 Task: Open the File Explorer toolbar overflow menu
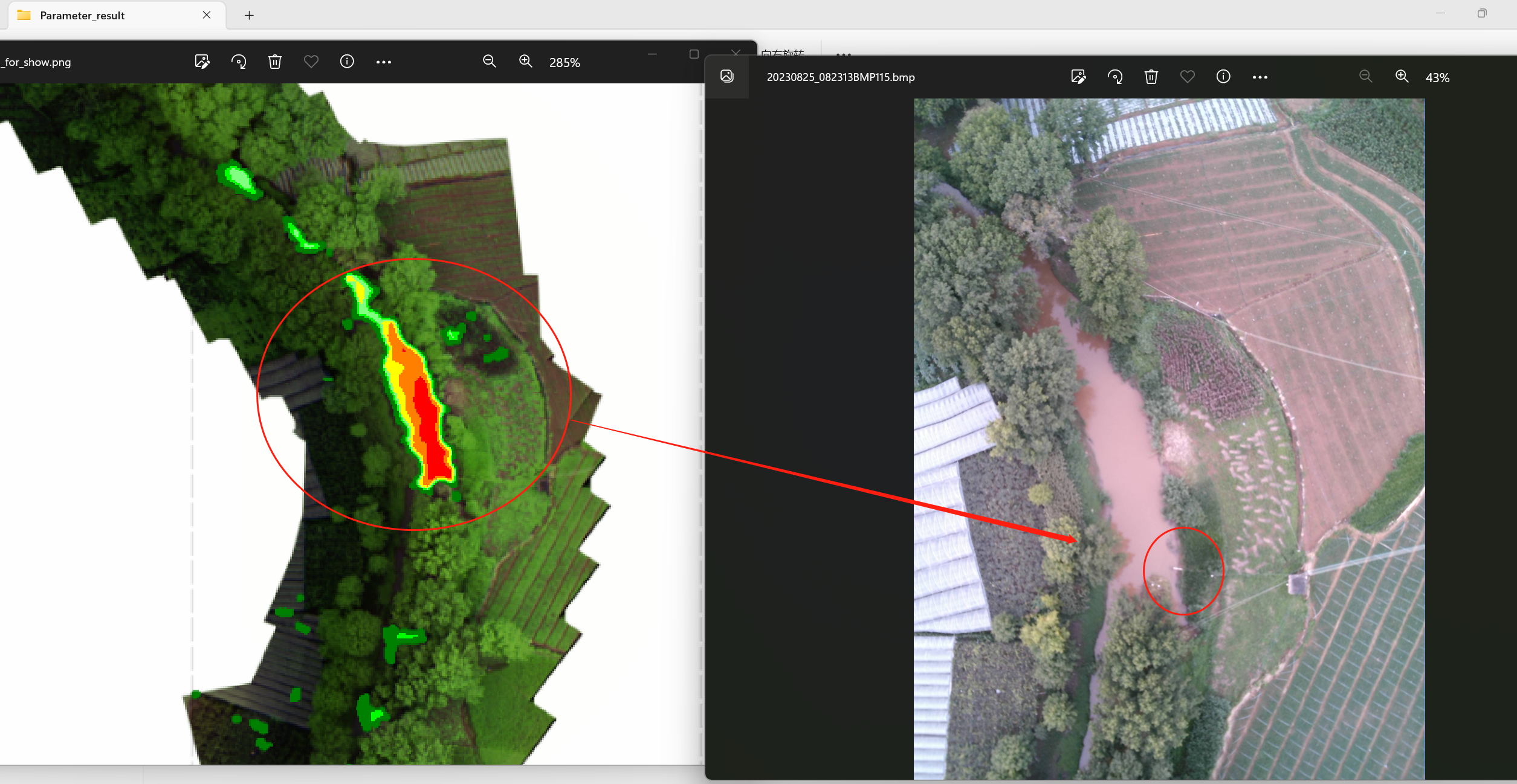844,53
